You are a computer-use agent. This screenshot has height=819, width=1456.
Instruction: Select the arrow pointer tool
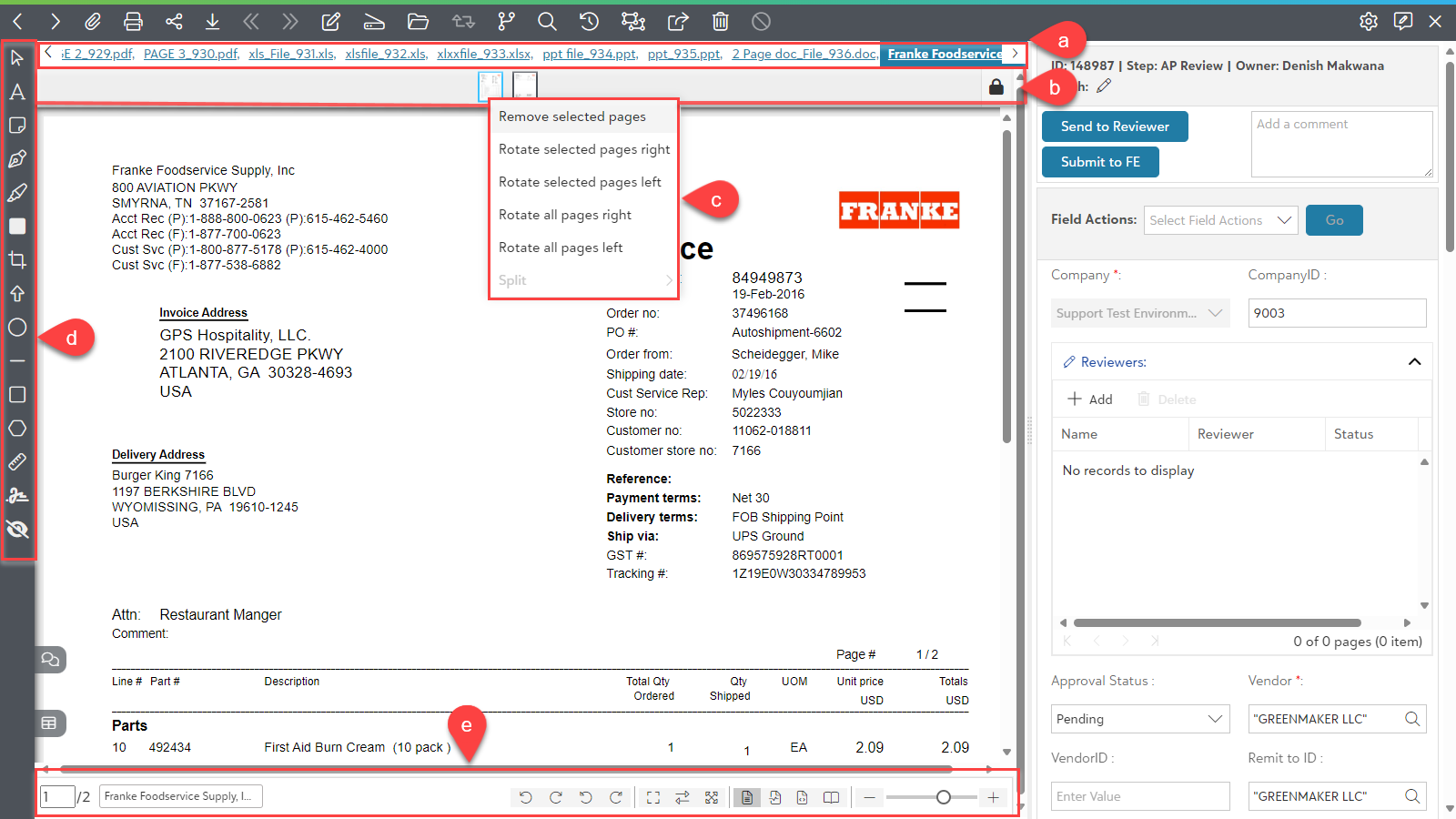click(17, 58)
